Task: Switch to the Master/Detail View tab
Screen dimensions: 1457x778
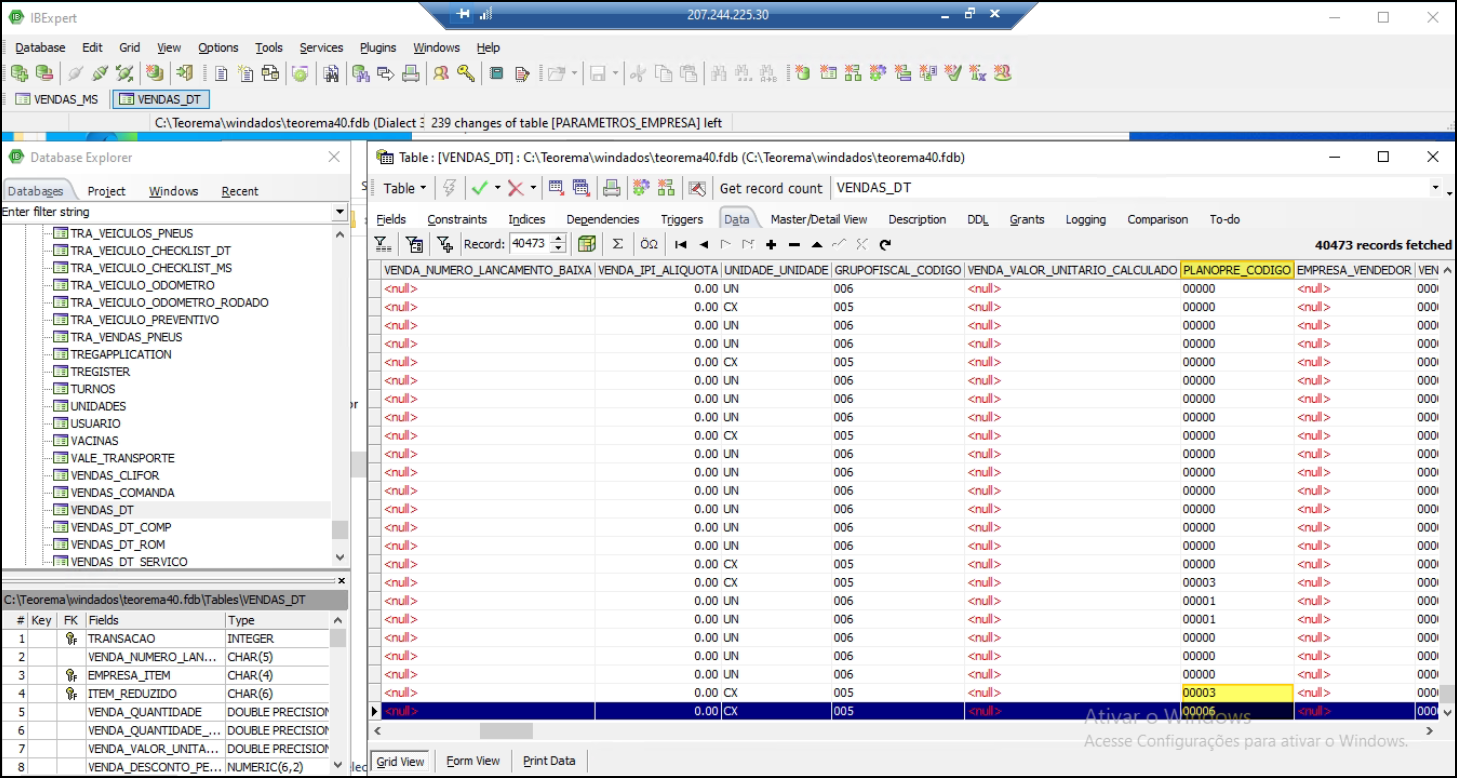Action: tap(818, 219)
